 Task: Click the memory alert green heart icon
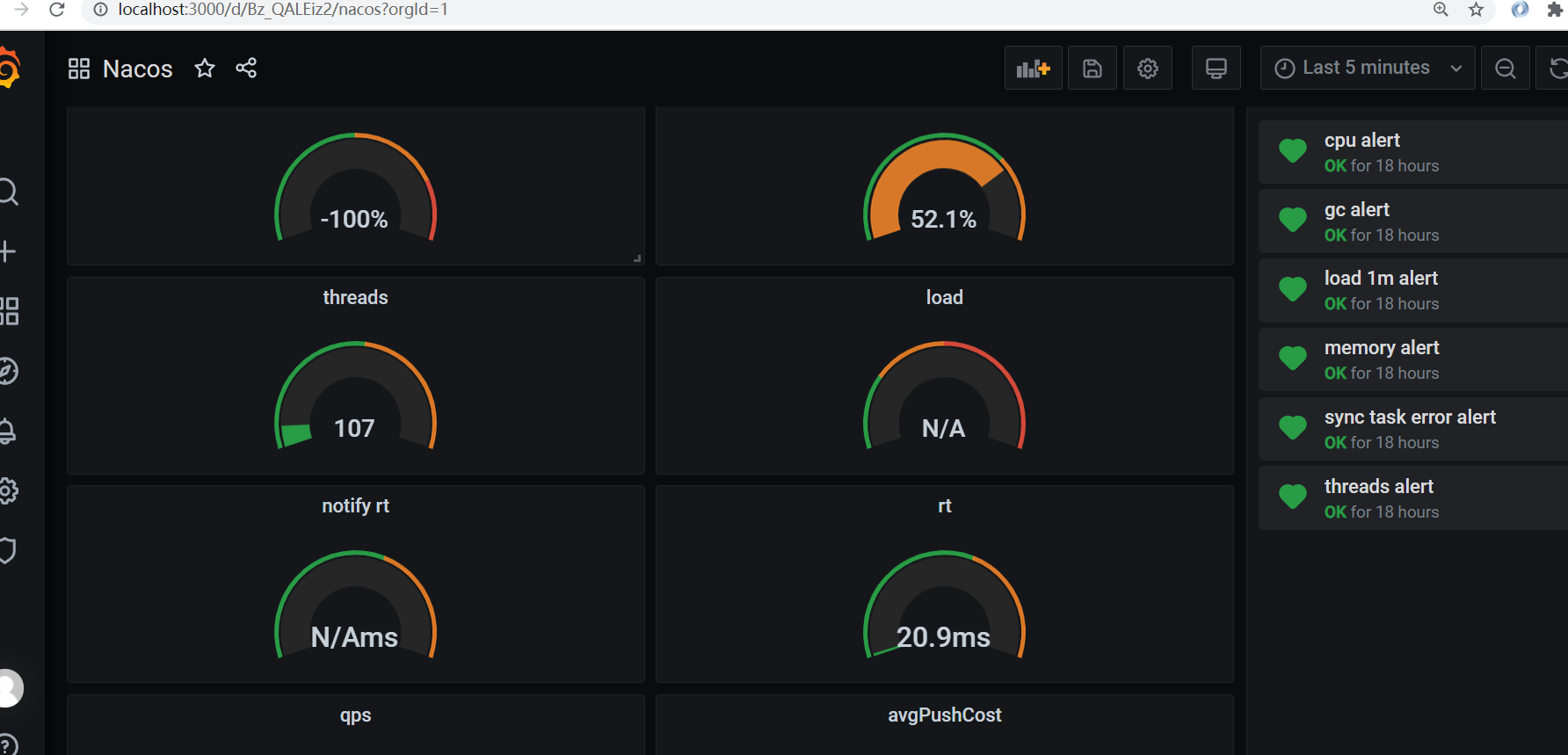click(1292, 359)
